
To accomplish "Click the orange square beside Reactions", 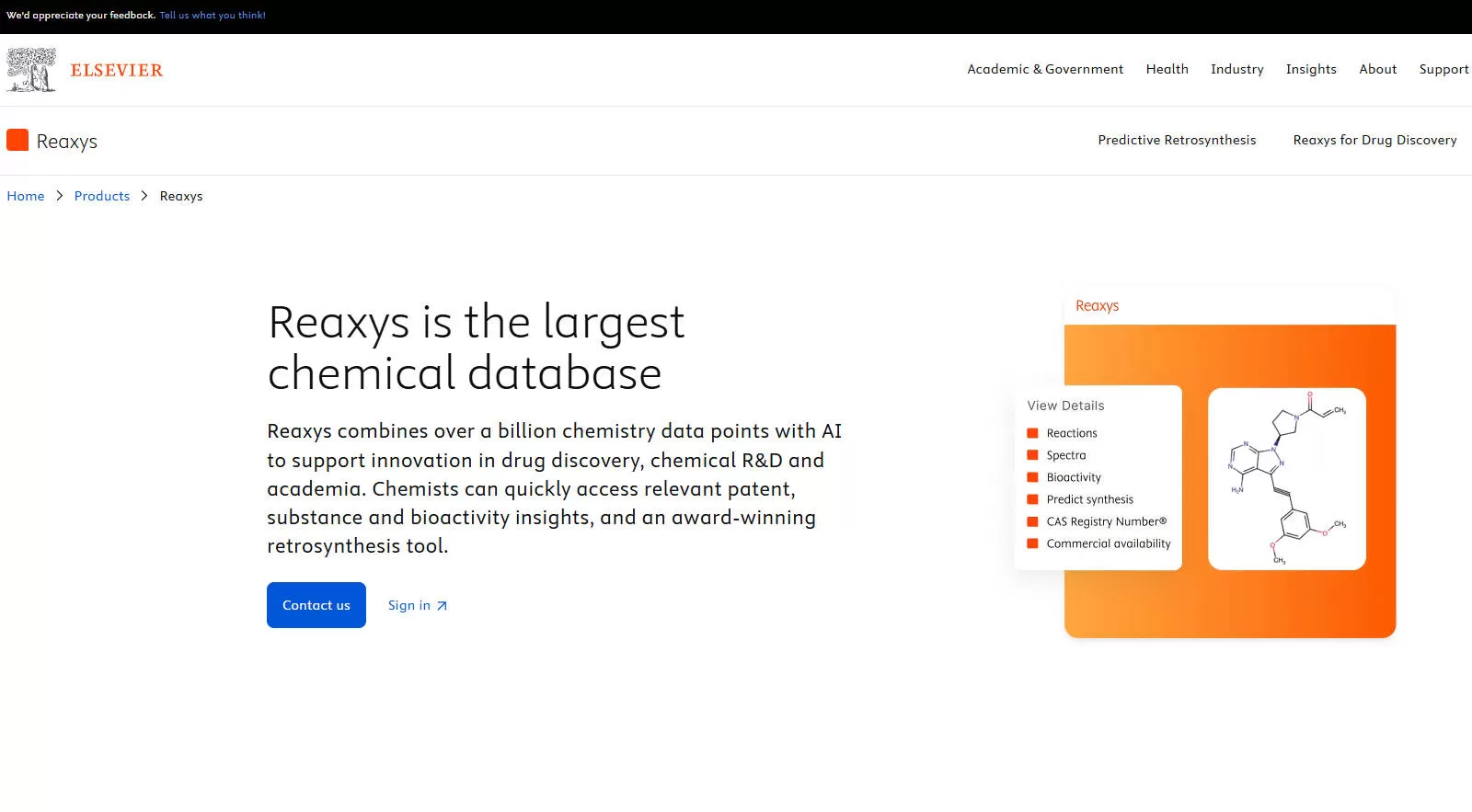I will [1032, 433].
